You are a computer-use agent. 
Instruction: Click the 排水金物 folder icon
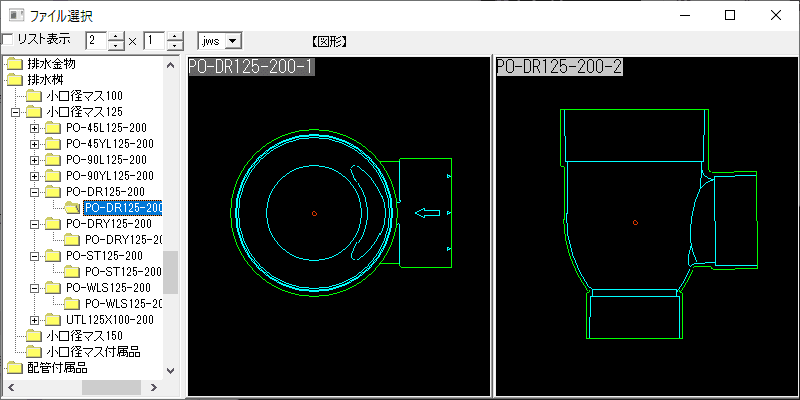14,64
